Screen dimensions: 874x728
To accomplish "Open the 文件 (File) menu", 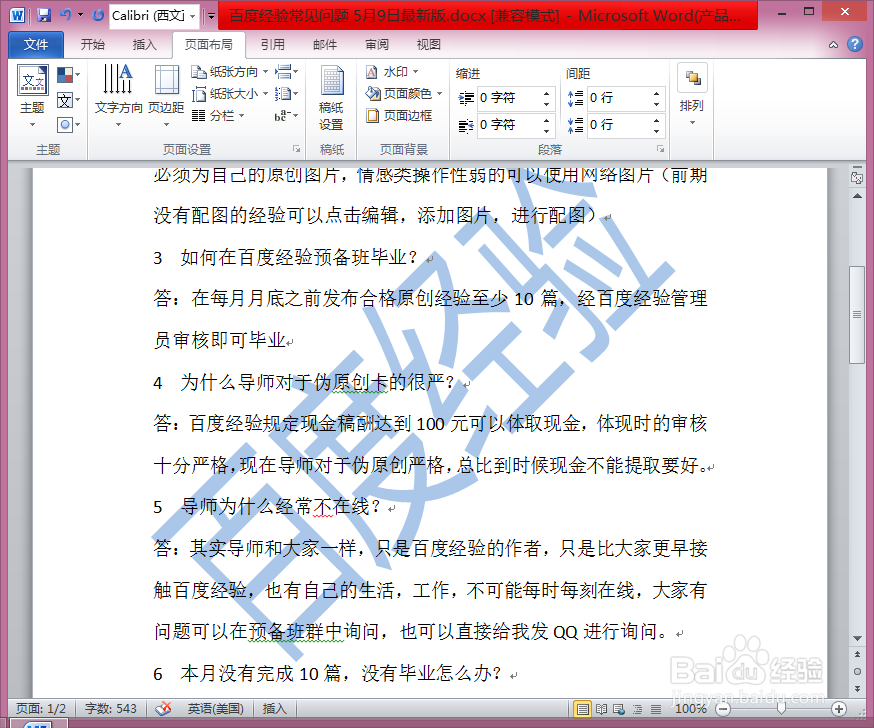I will click(36, 44).
